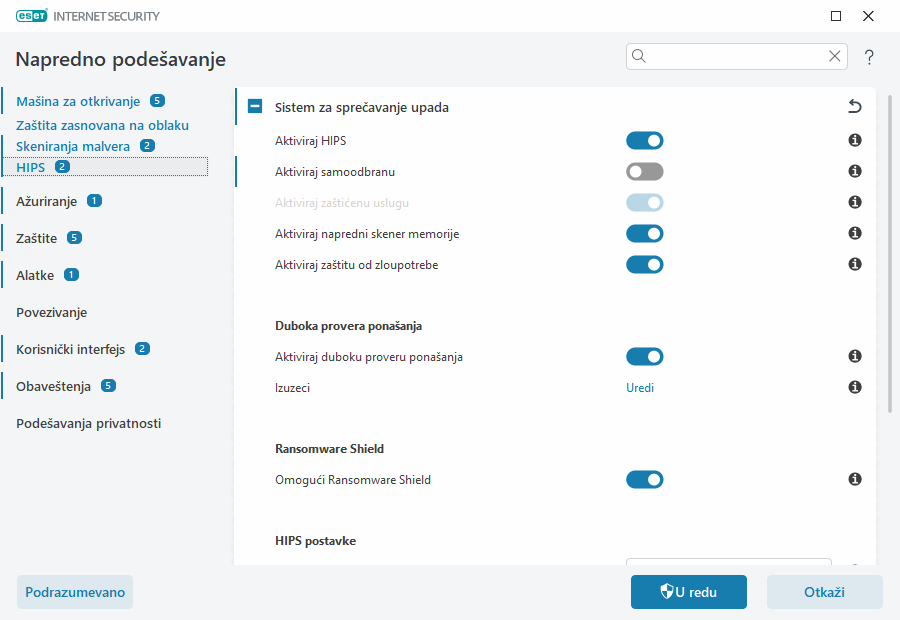The image size is (900, 620).
Task: Show info for Aktiviraj HIPS
Action: [855, 141]
